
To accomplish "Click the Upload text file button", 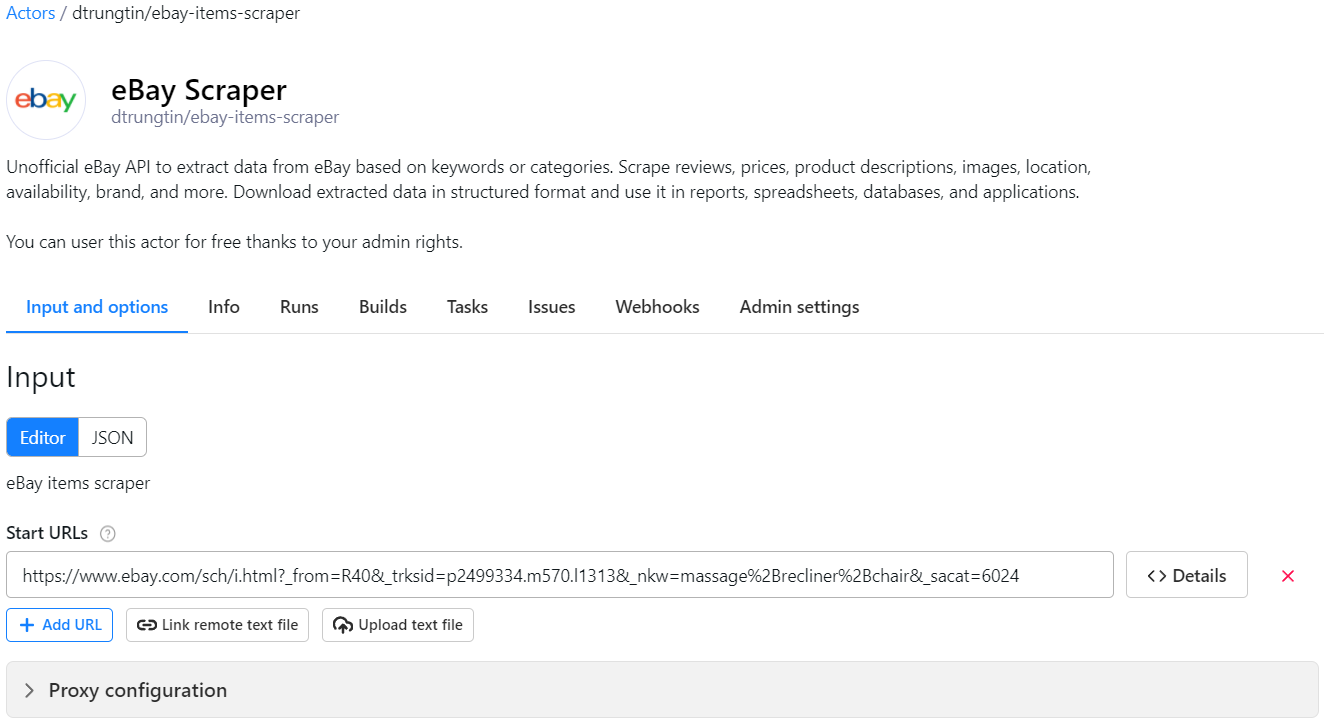I will (x=398, y=625).
